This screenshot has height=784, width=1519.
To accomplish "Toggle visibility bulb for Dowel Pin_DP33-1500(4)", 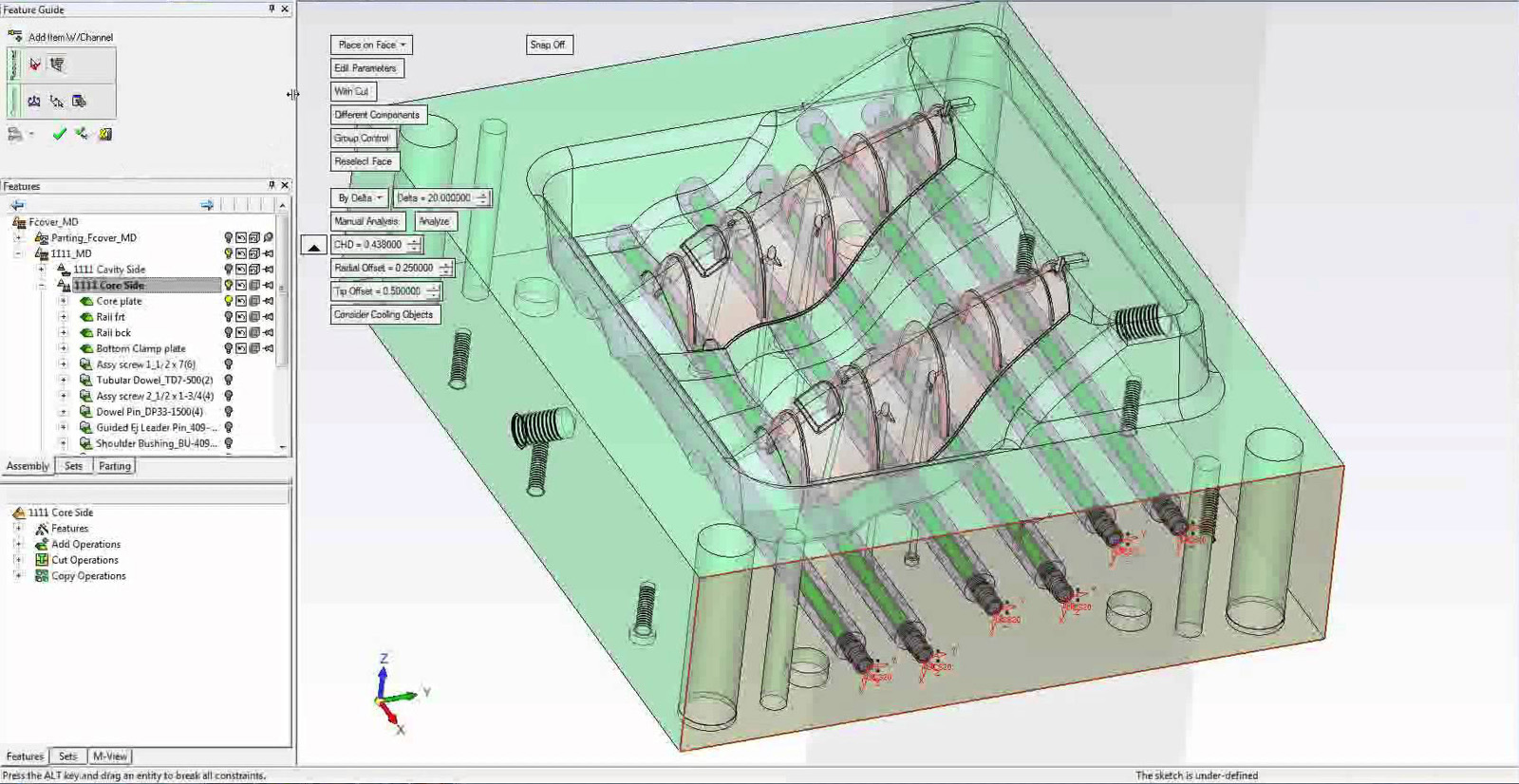I will pyautogui.click(x=228, y=412).
